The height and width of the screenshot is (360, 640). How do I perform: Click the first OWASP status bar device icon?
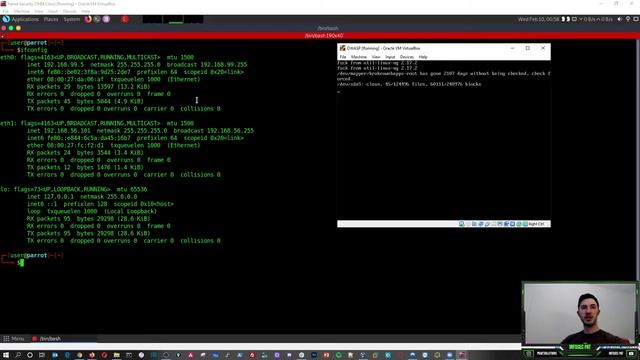[462, 224]
